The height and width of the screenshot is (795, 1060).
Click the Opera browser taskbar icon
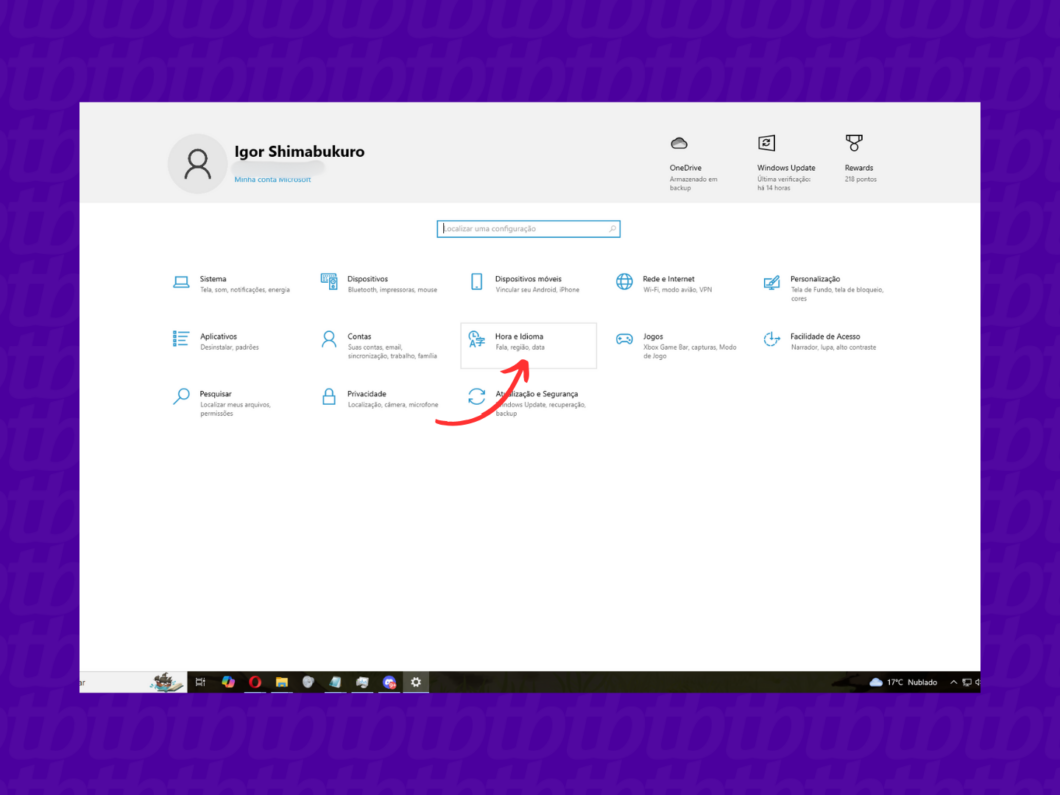pyautogui.click(x=255, y=682)
